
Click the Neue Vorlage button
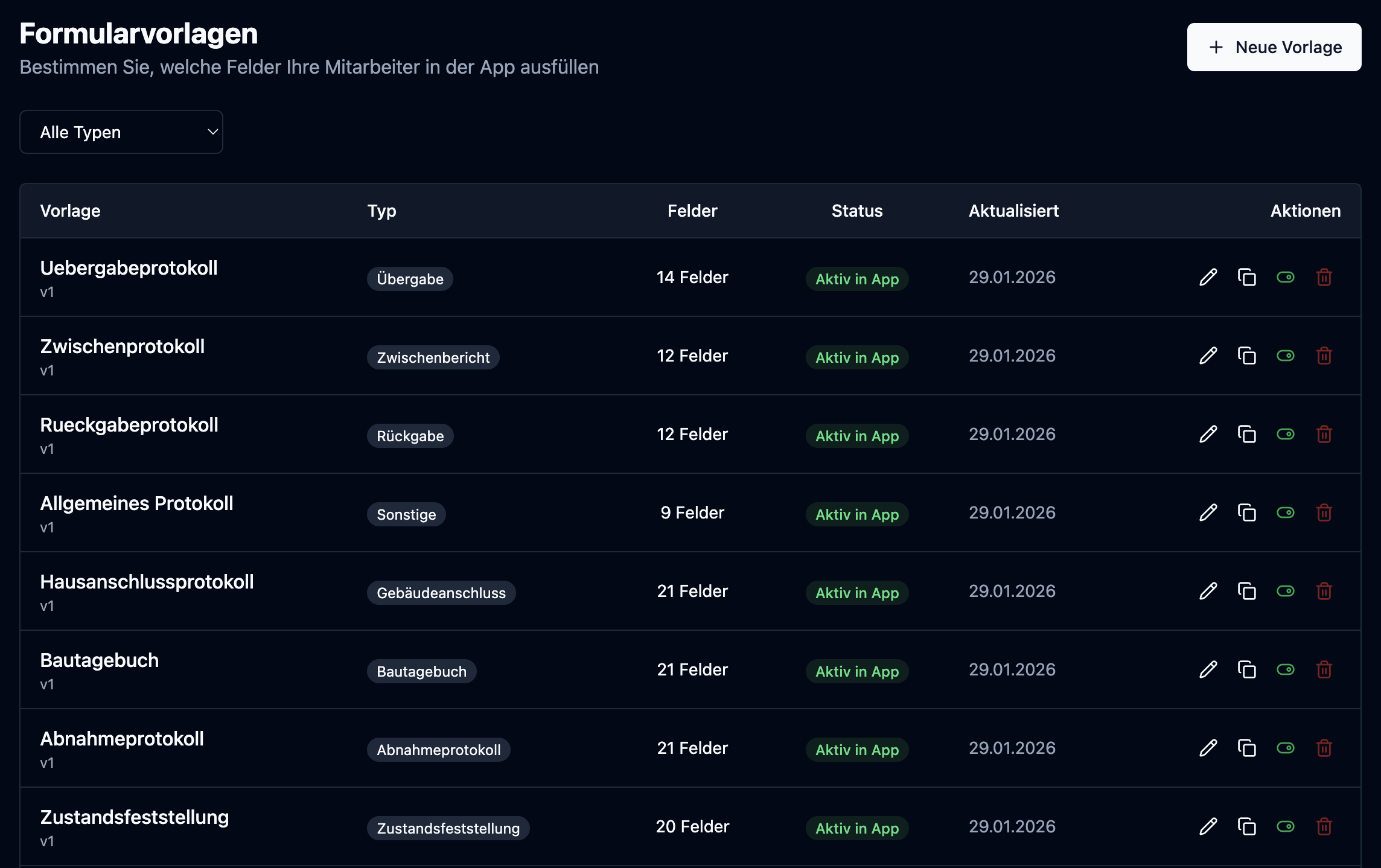point(1274,47)
